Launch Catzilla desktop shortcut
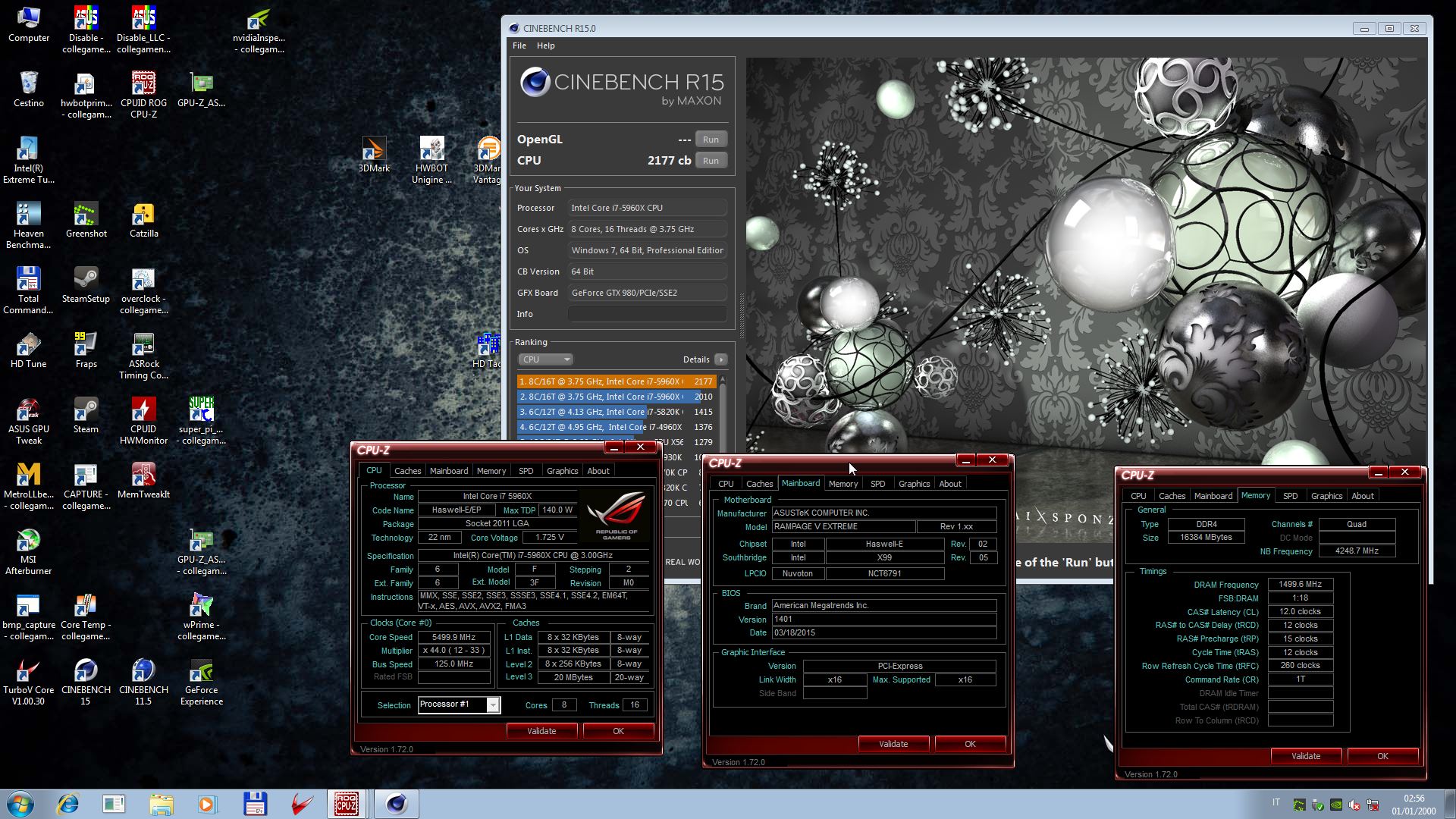 coord(143,220)
